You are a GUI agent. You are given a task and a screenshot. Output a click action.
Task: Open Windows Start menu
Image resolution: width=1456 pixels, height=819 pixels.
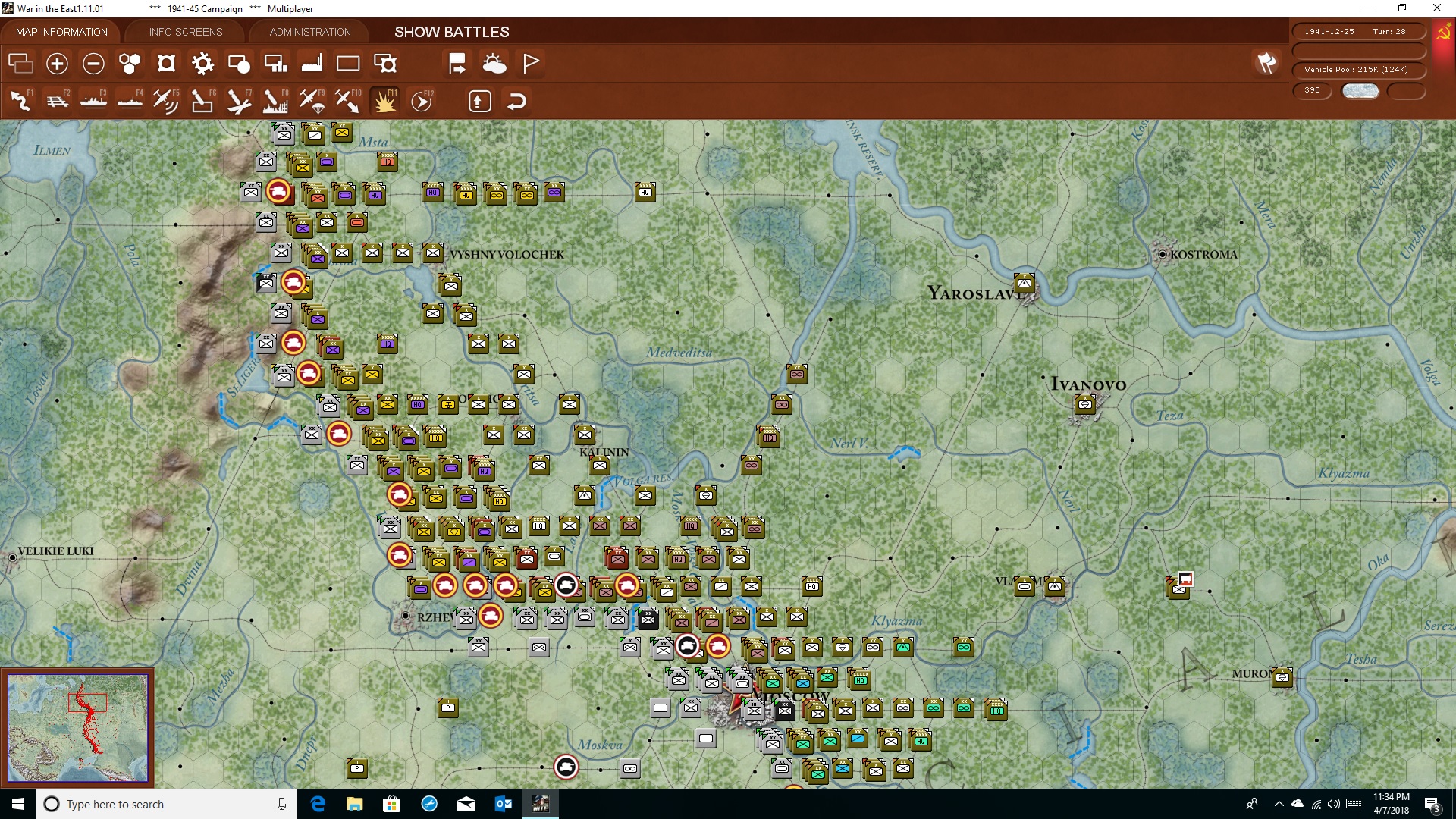point(18,804)
